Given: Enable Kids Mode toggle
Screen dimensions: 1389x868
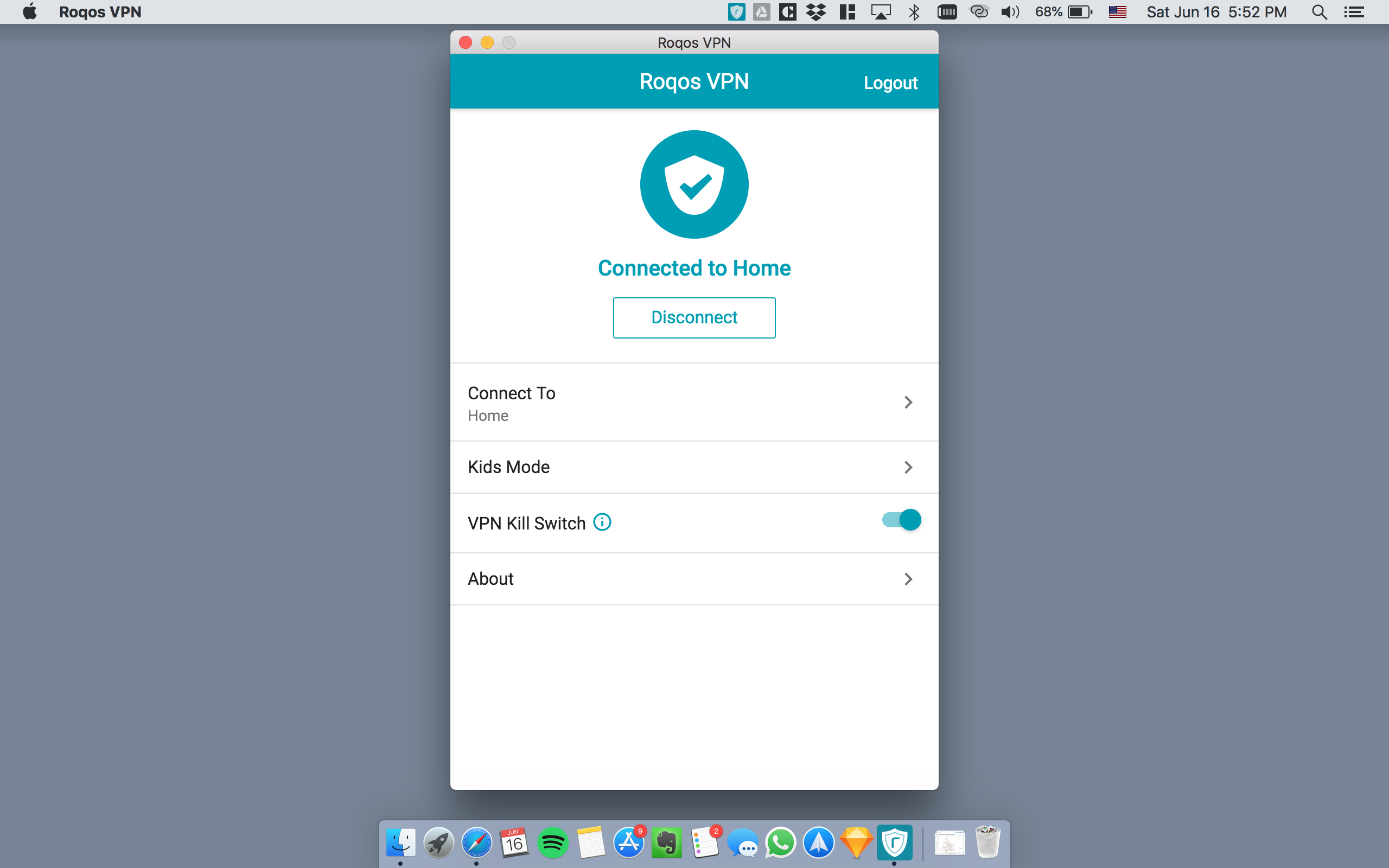Looking at the screenshot, I should point(909,466).
